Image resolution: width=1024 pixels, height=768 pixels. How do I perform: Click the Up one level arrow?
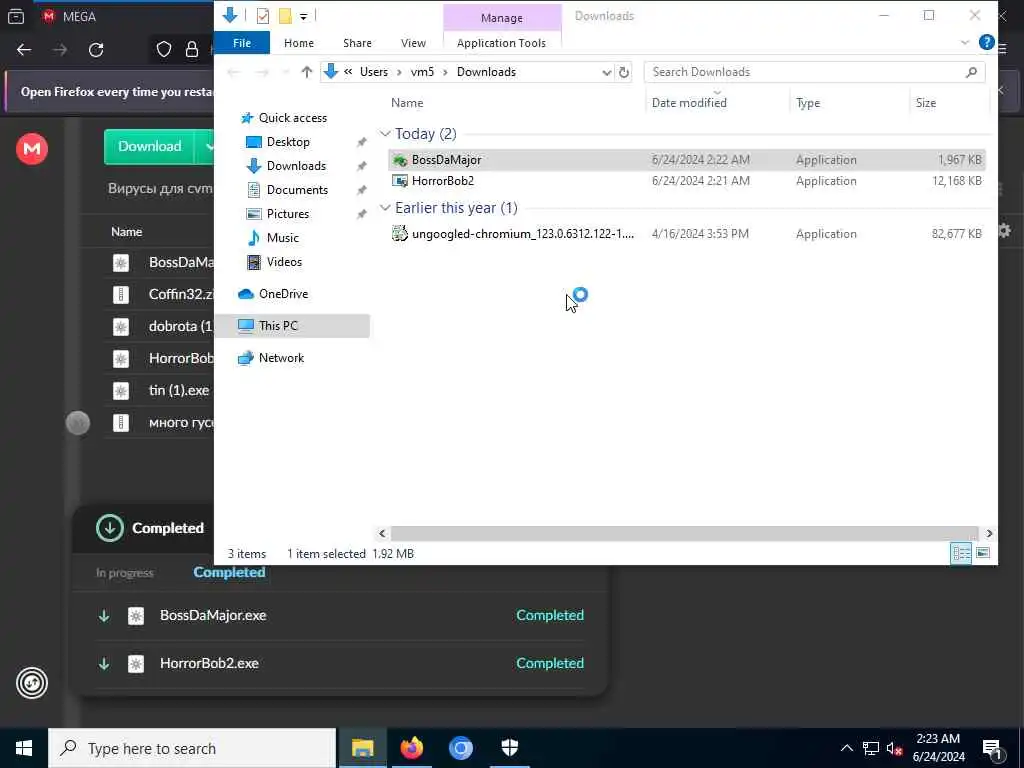306,72
